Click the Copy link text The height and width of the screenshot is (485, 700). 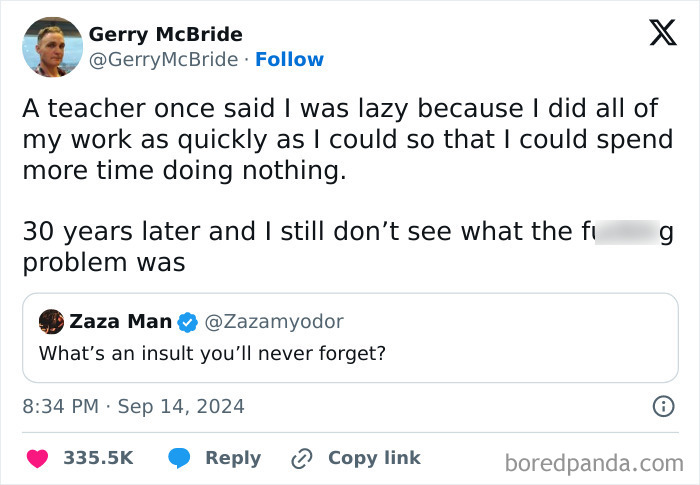[374, 458]
